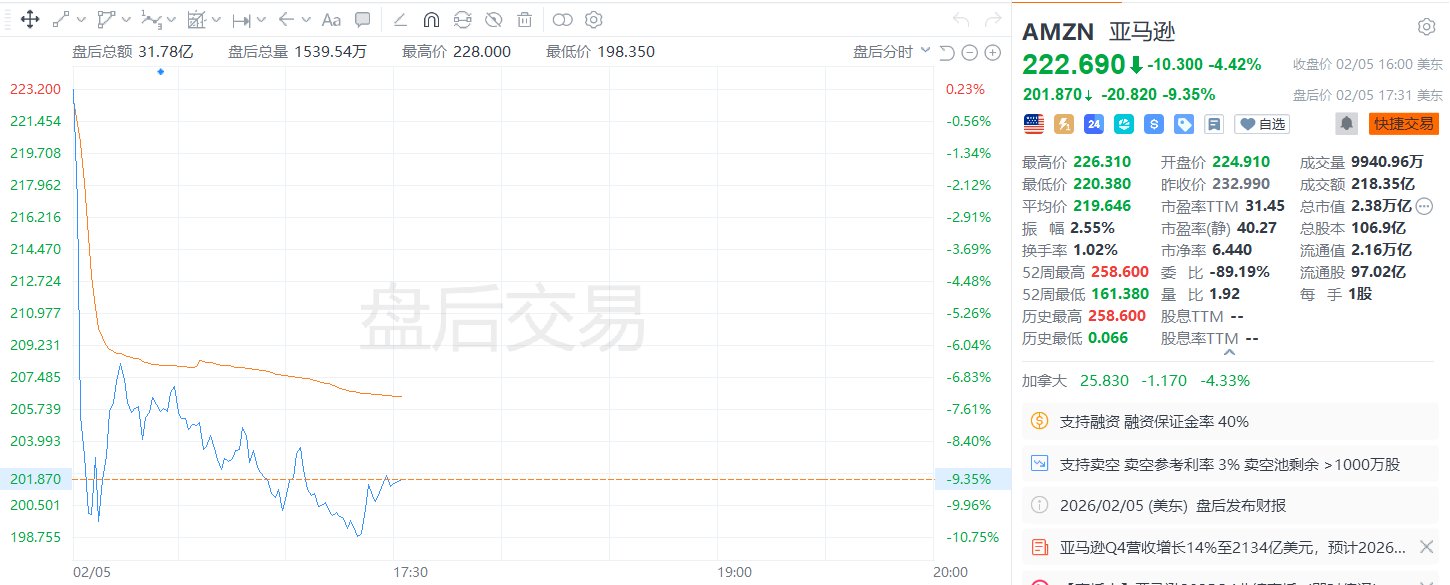
Task: Select the crosshair move cursor tool
Action: click(30, 19)
